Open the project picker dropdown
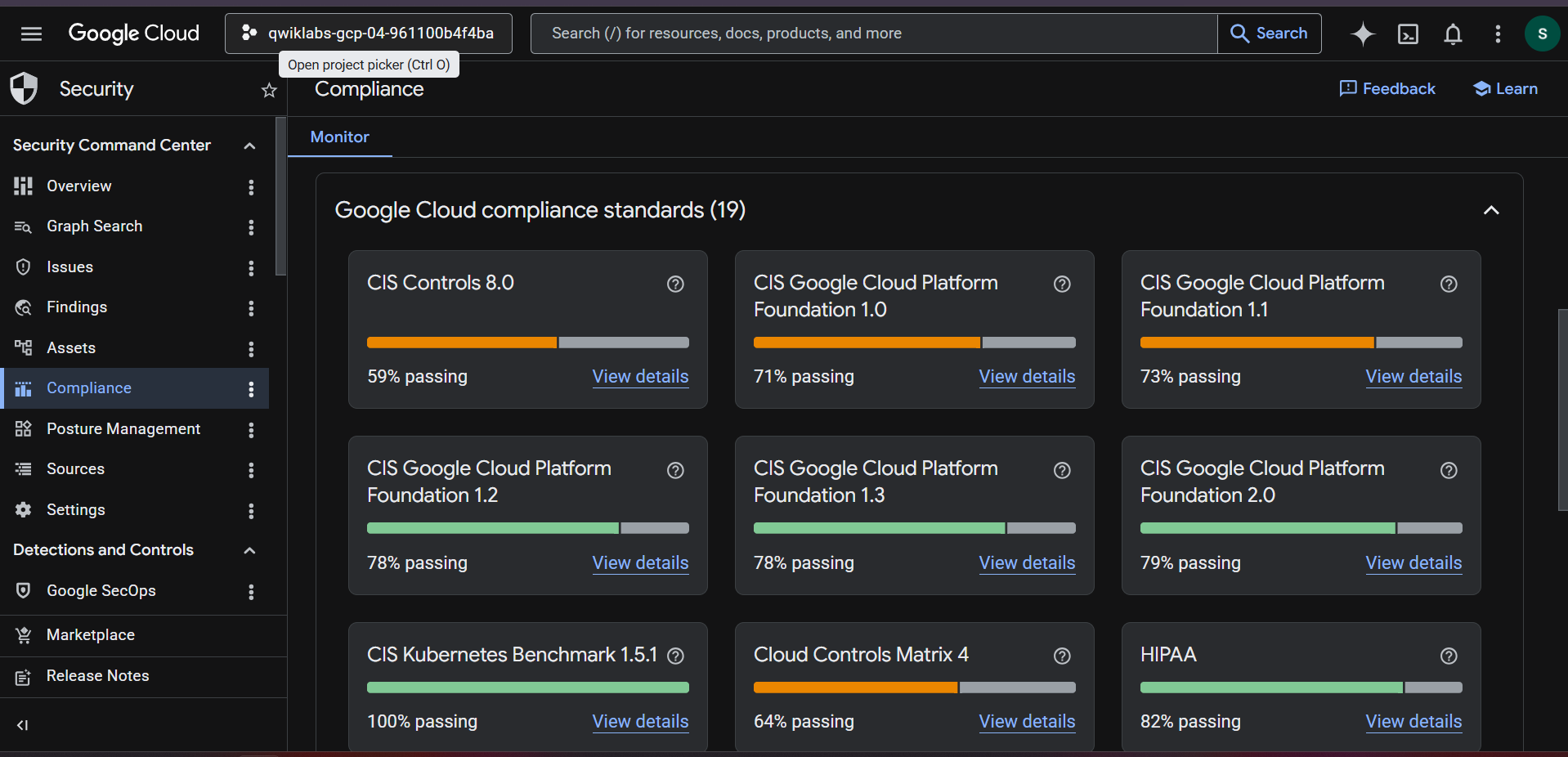1568x757 pixels. point(369,34)
